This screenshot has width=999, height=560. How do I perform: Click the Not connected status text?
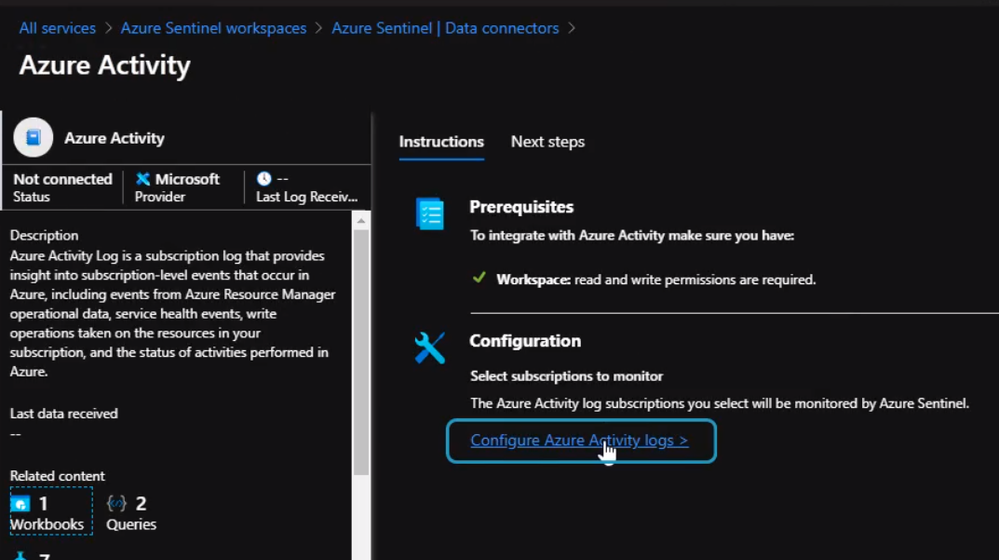tap(63, 179)
